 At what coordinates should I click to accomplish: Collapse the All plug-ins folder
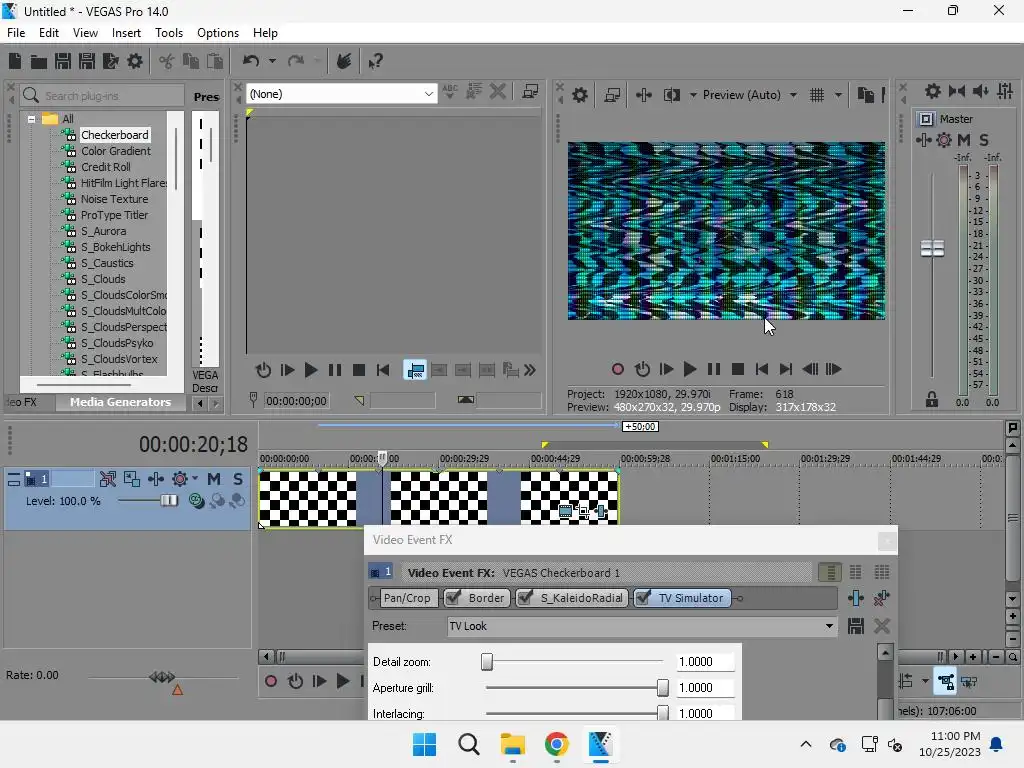click(31, 120)
